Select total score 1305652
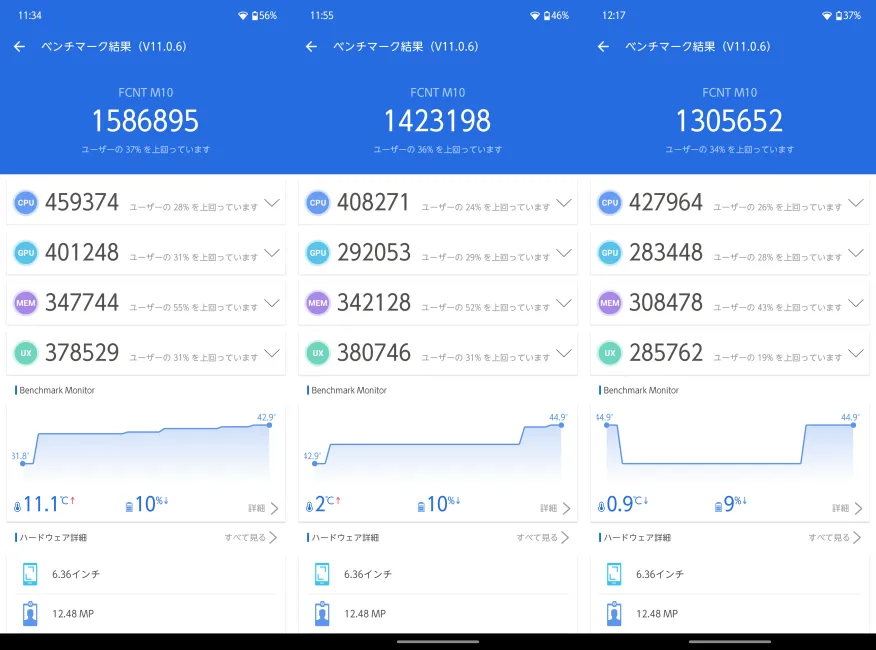 (730, 121)
